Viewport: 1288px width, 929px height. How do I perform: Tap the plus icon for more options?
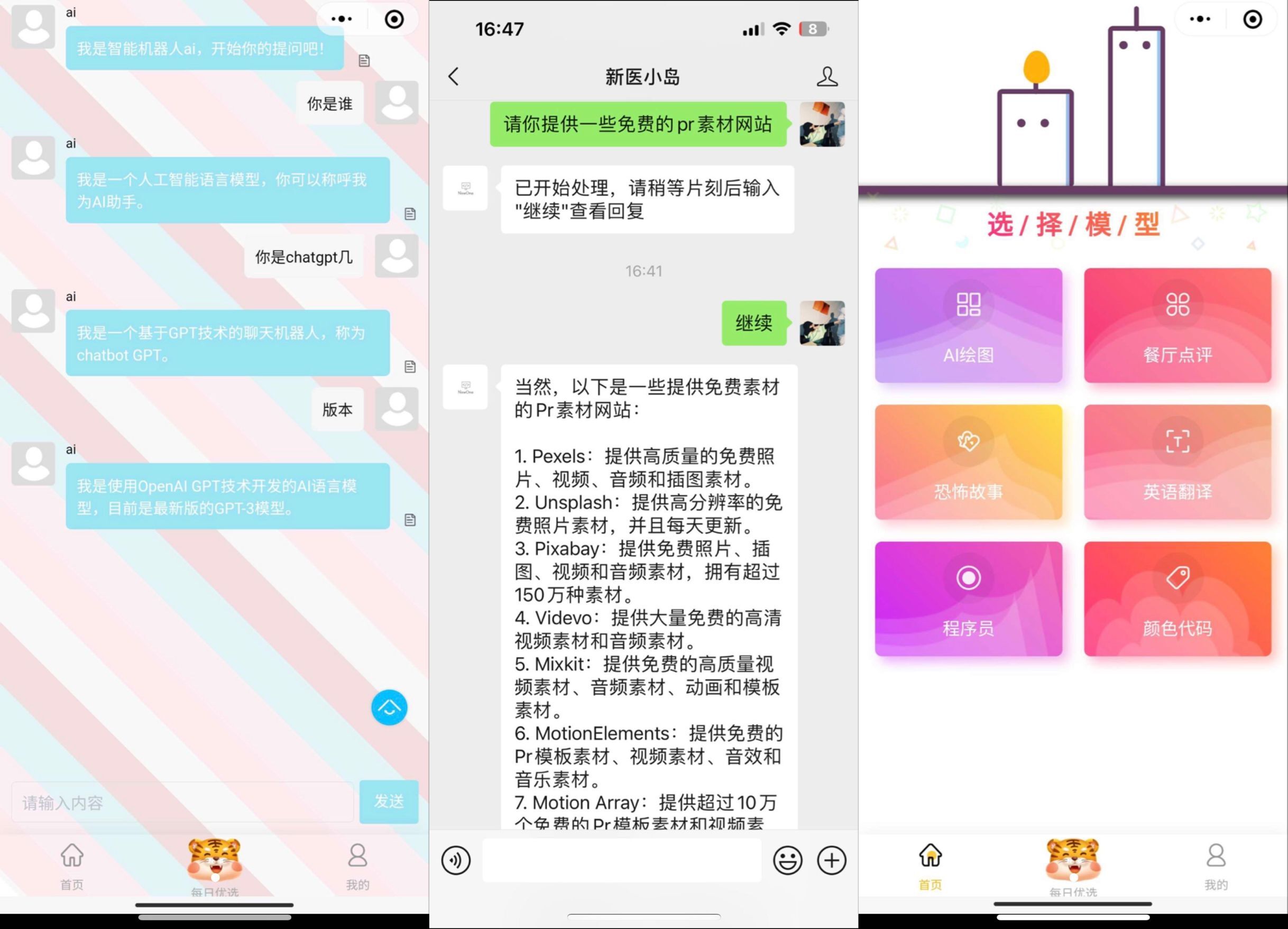[x=831, y=860]
